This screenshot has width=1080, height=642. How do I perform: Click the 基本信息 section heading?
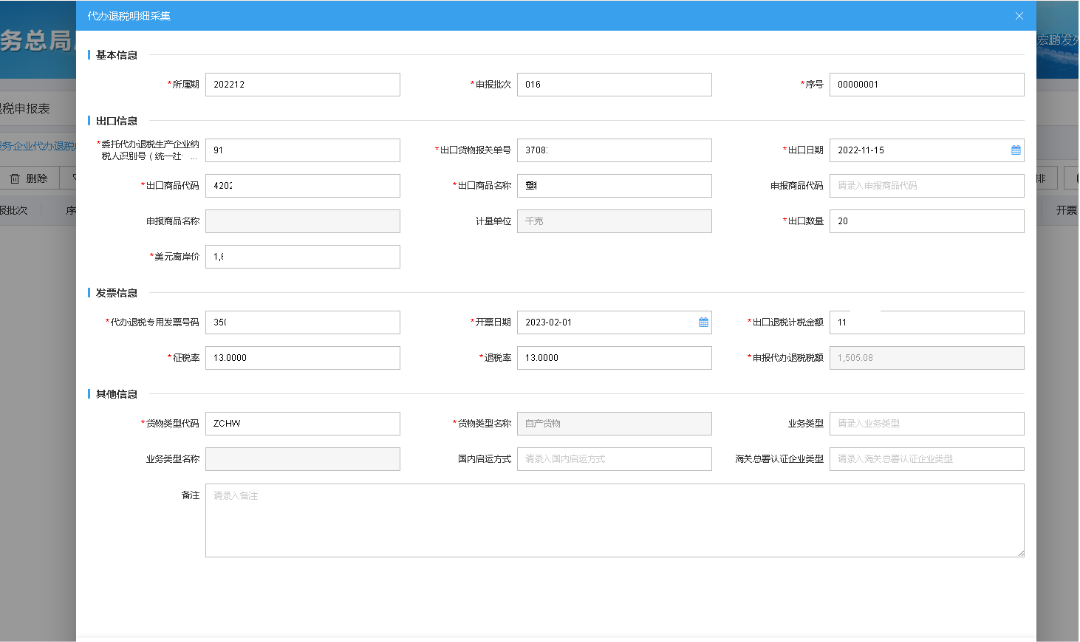point(116,55)
